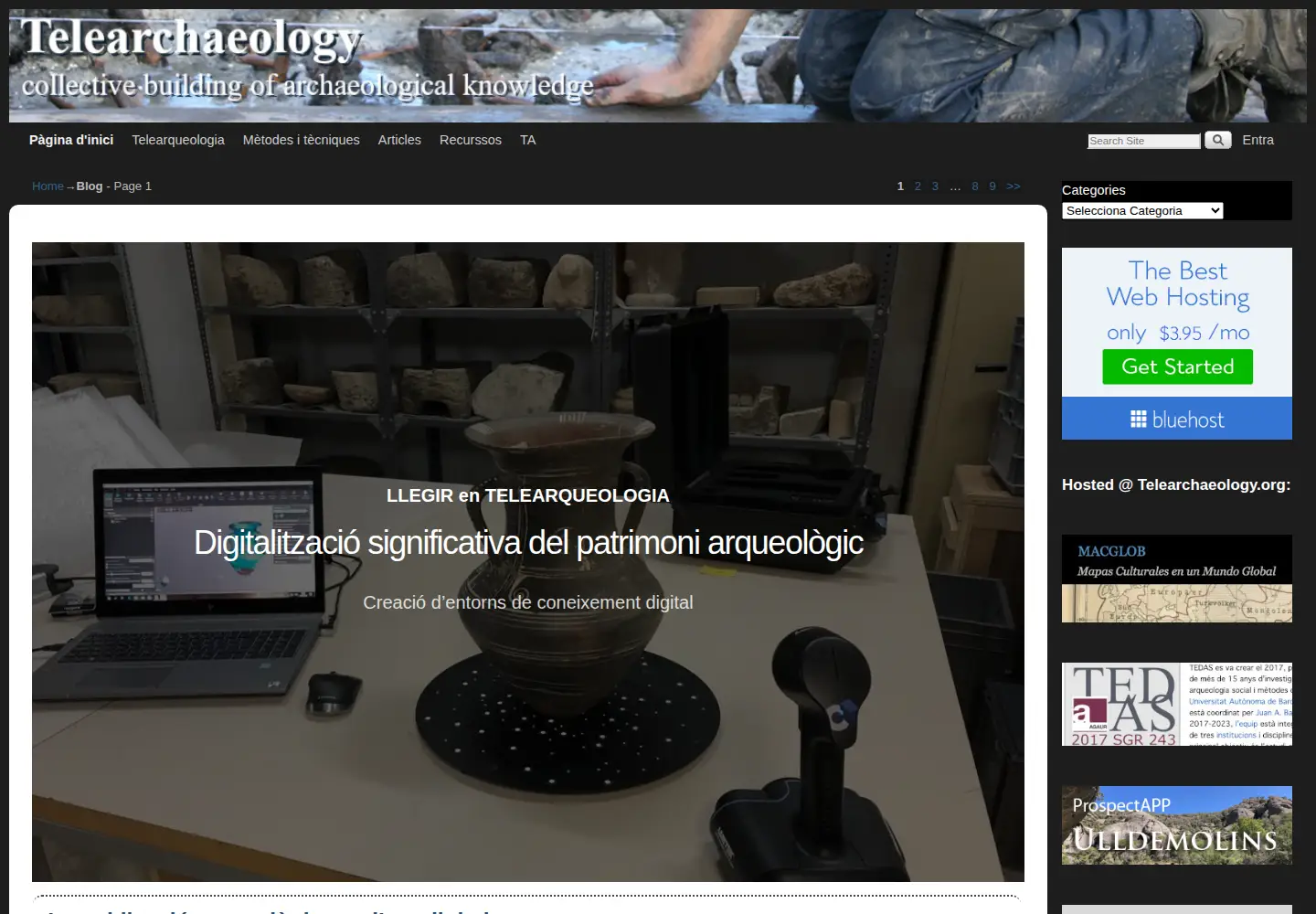Viewport: 1316px width, 914px height.
Task: Open the MACGLOB Mapas Culturales banner
Action: click(x=1177, y=579)
